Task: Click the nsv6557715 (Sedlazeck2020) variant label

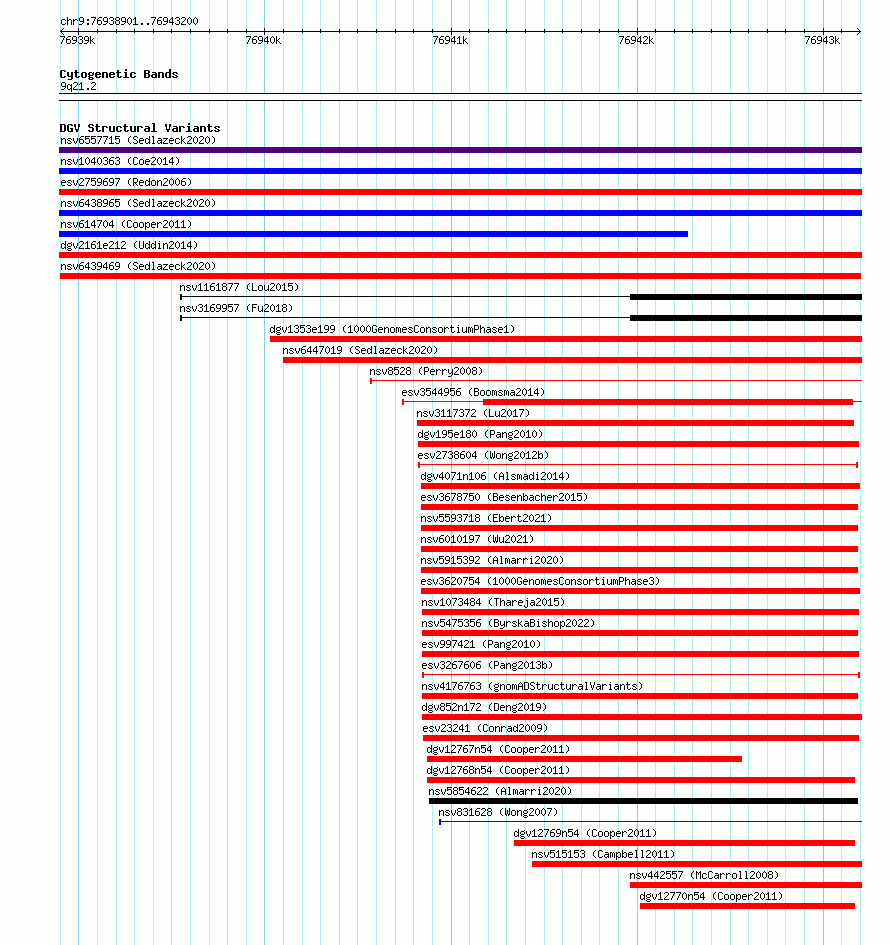Action: pos(138,140)
